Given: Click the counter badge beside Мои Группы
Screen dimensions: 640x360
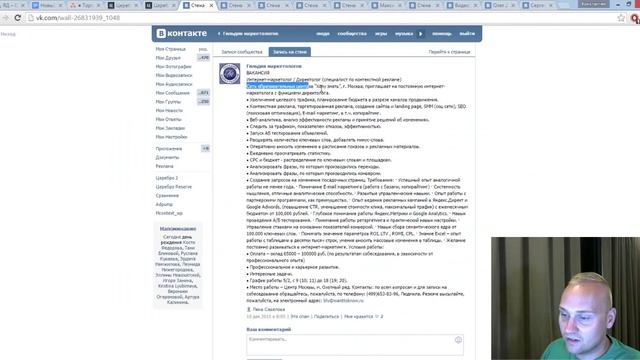Looking at the screenshot, I should pyautogui.click(x=203, y=102).
